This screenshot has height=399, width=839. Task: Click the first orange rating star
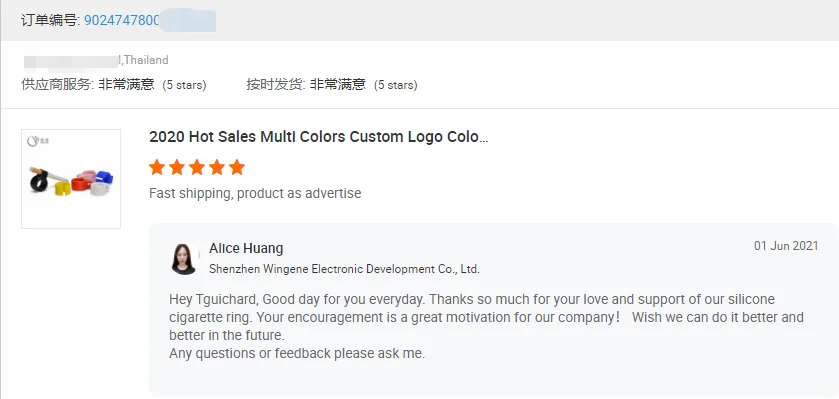coord(157,167)
